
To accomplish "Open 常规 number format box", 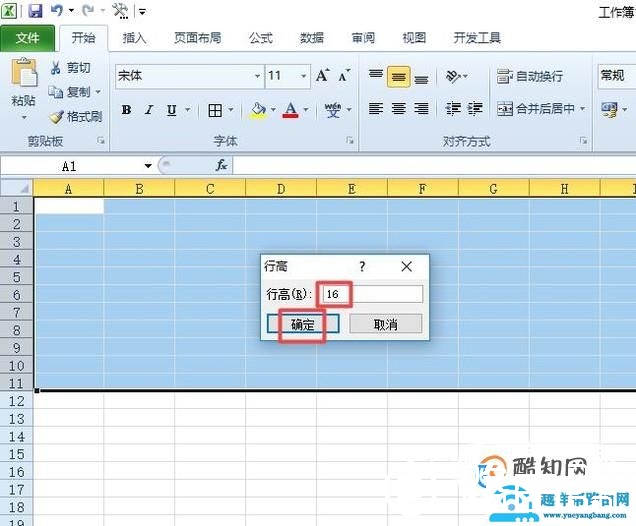I will (617, 76).
